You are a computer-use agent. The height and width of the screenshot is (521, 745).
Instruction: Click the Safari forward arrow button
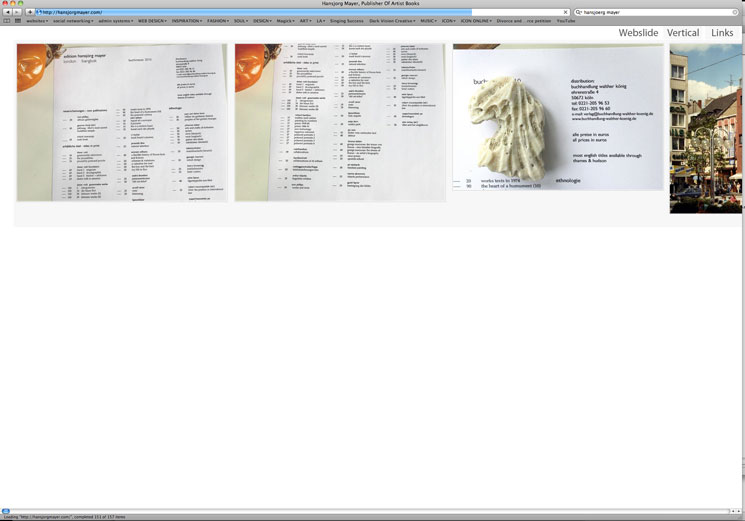pyautogui.click(x=16, y=12)
